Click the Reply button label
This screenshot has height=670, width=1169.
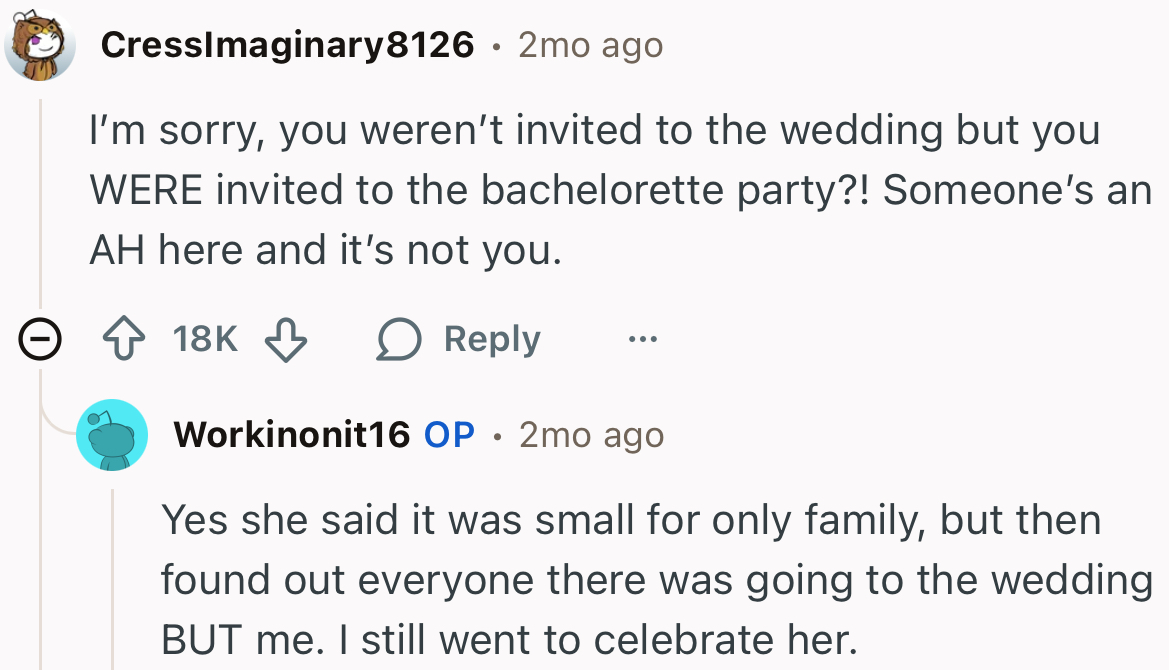click(x=492, y=340)
